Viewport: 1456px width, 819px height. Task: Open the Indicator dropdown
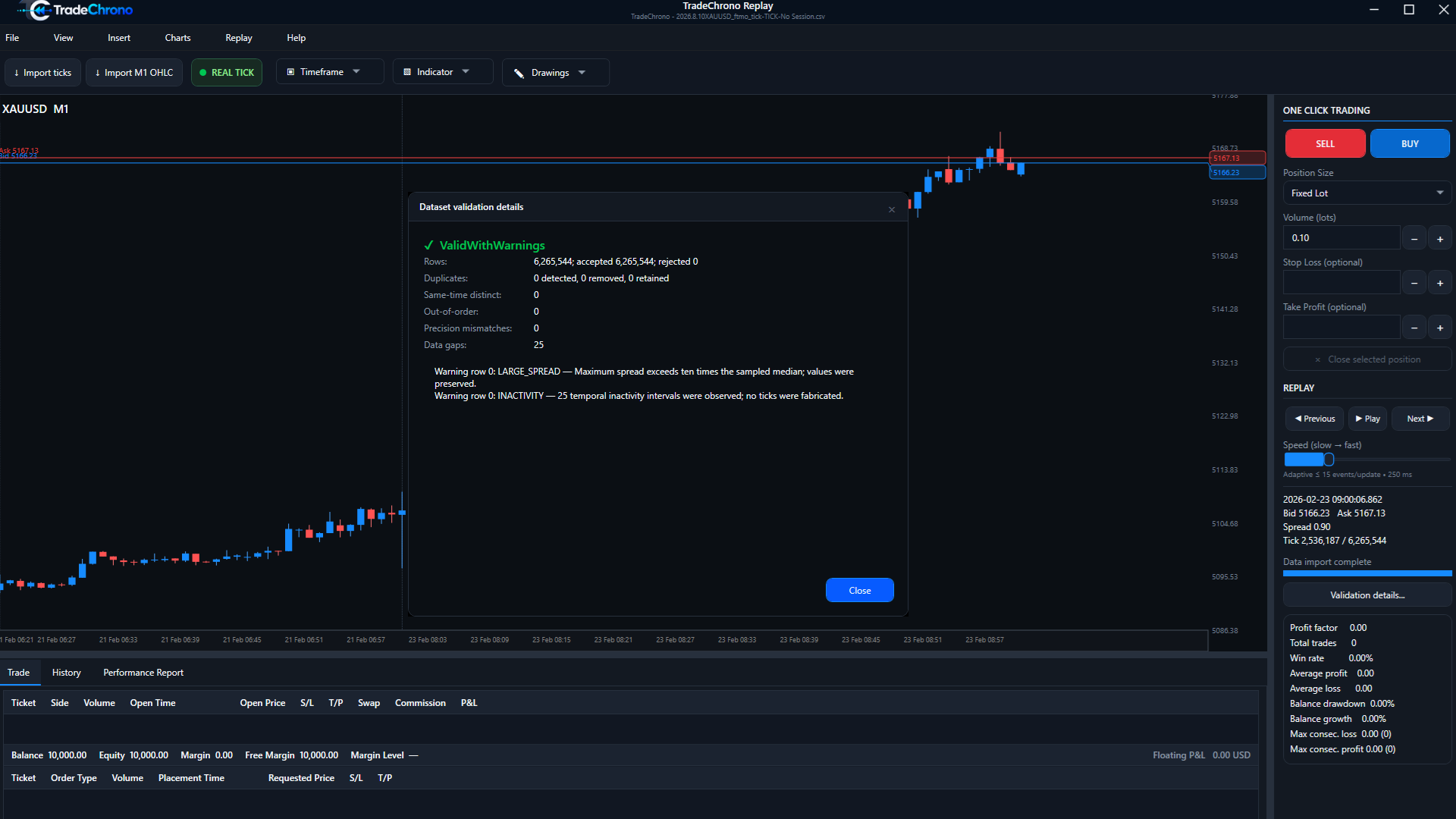coord(443,72)
